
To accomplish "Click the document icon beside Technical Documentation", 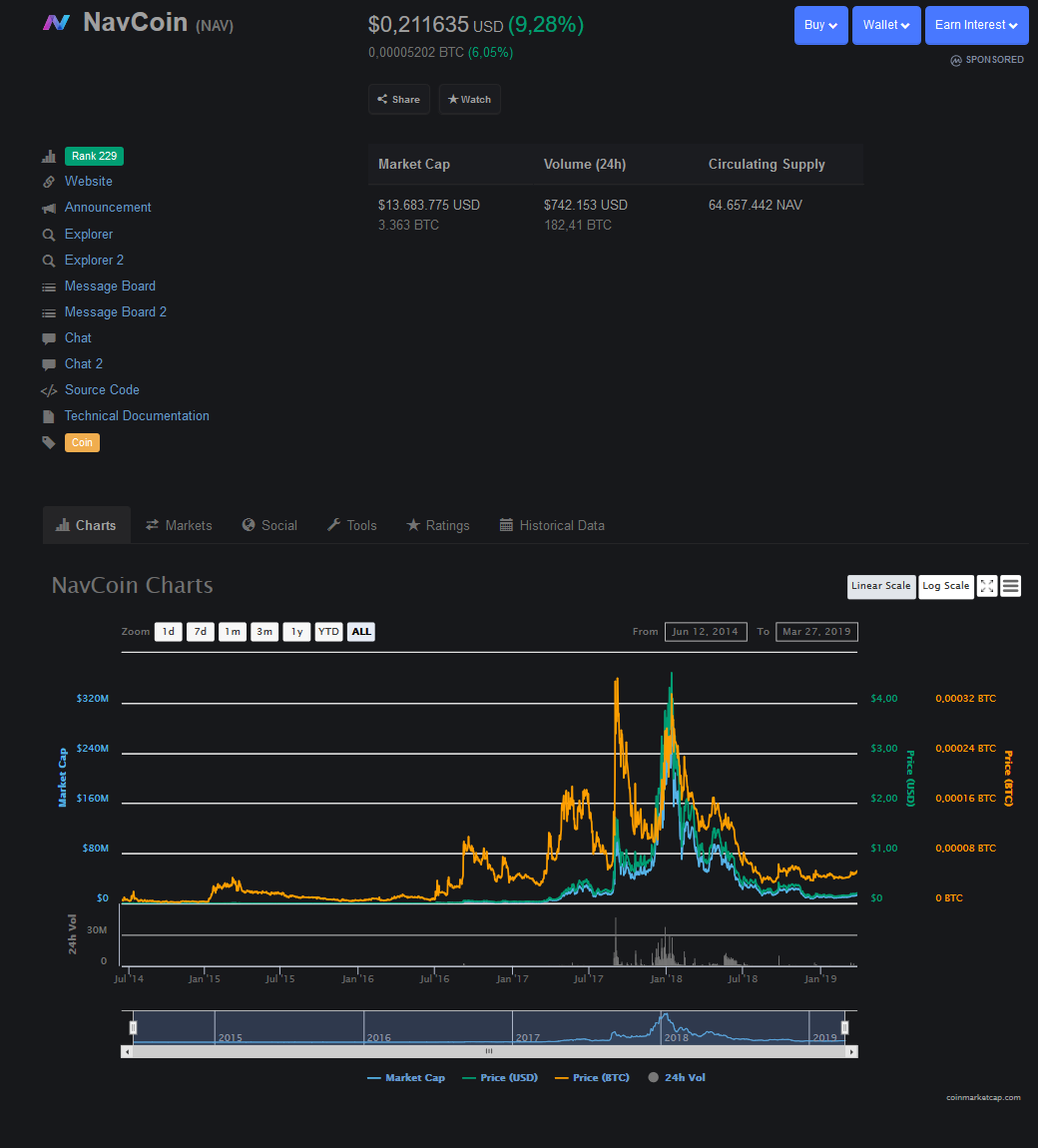I will (49, 416).
